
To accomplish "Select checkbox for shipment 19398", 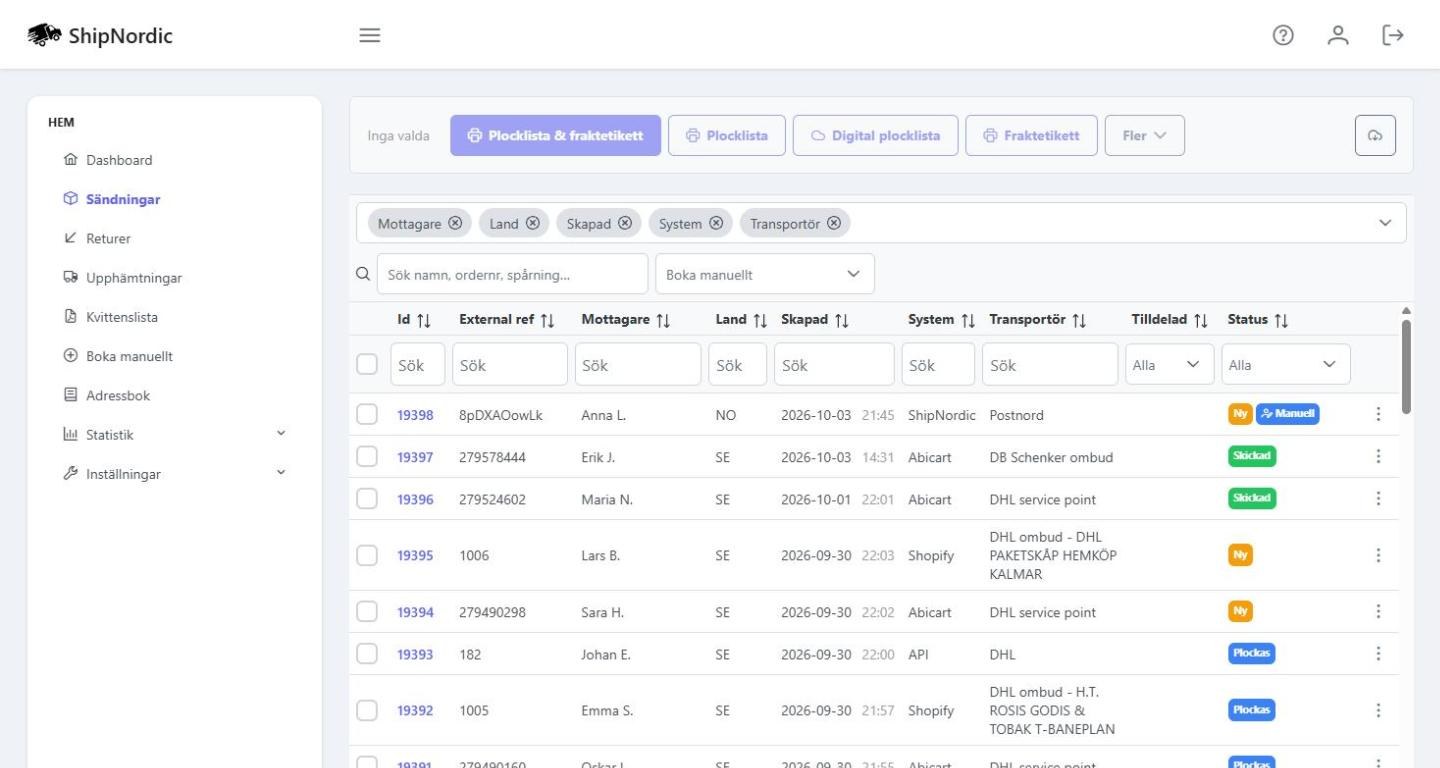I will (367, 414).
